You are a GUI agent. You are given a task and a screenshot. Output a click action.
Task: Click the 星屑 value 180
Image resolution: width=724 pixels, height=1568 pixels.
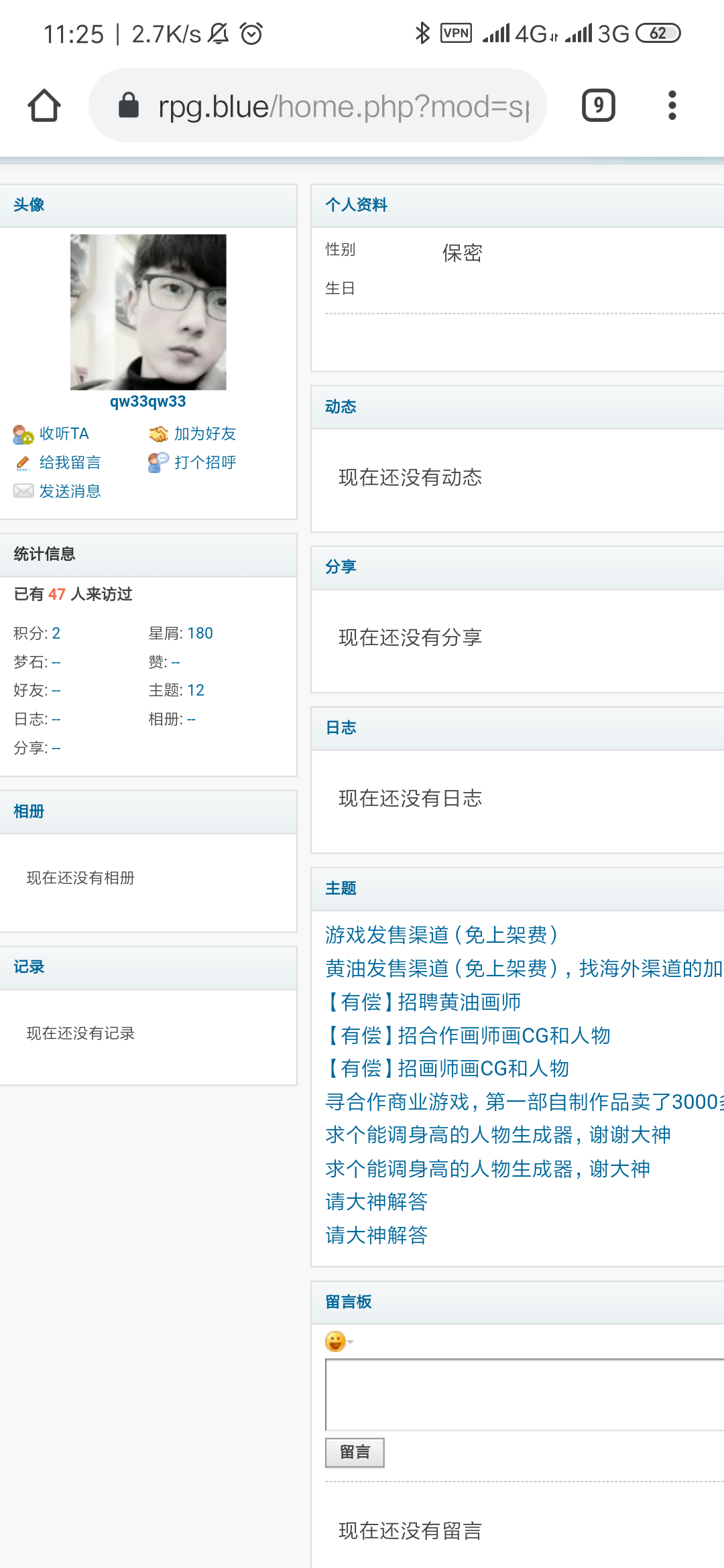[x=200, y=633]
